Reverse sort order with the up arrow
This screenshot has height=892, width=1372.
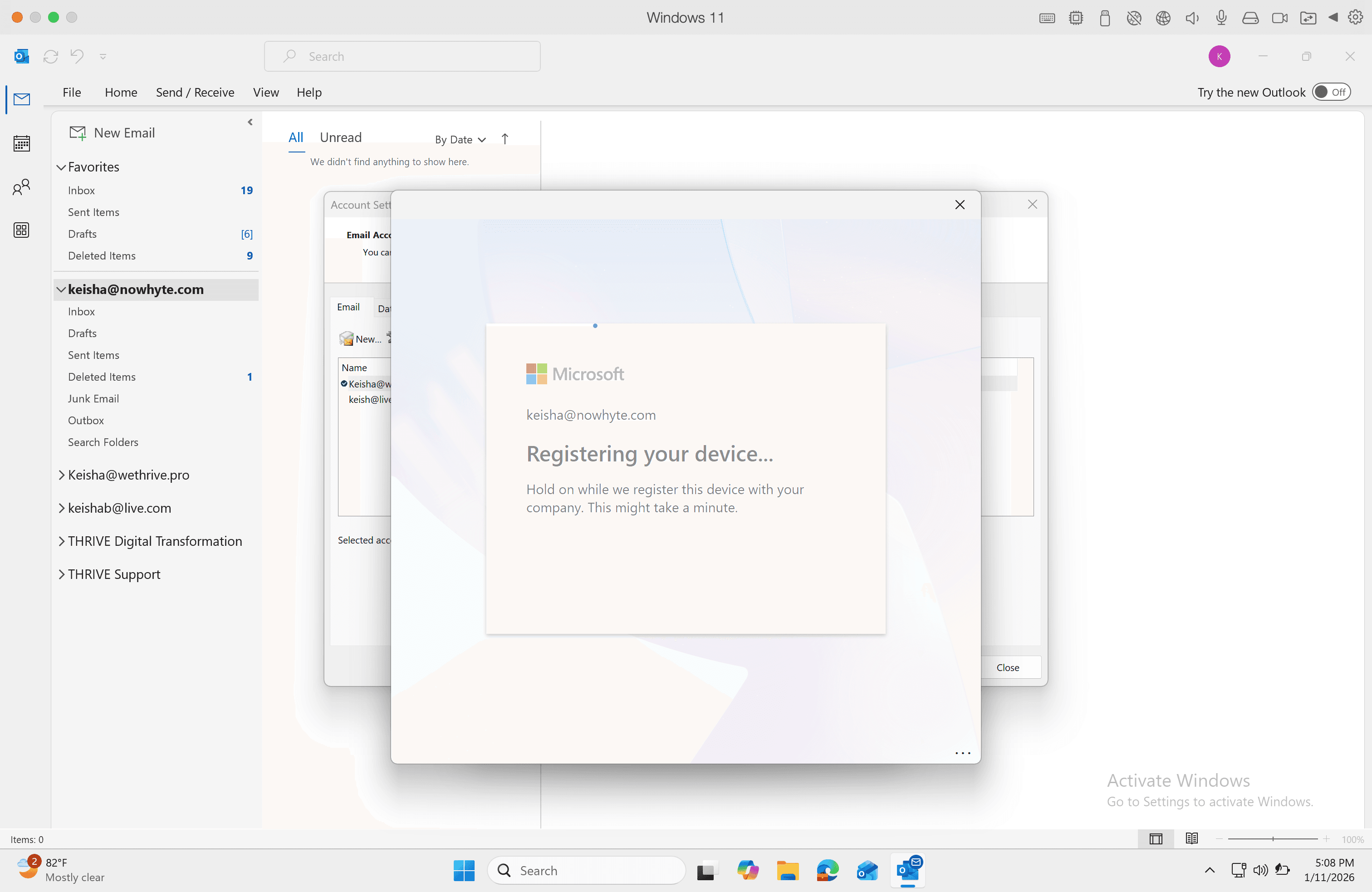(x=505, y=139)
